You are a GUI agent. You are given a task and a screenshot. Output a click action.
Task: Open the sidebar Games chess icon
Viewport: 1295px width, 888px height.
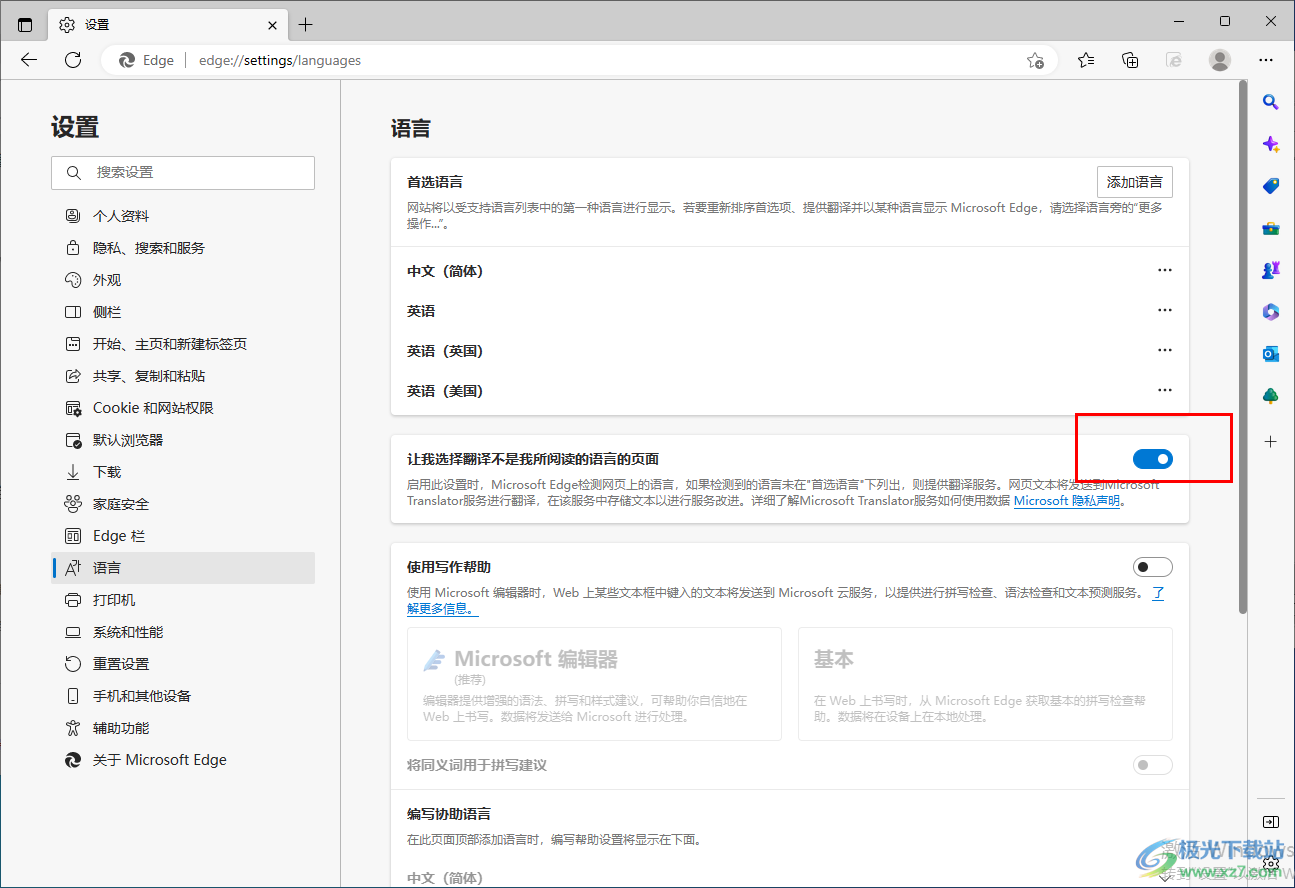(x=1271, y=270)
